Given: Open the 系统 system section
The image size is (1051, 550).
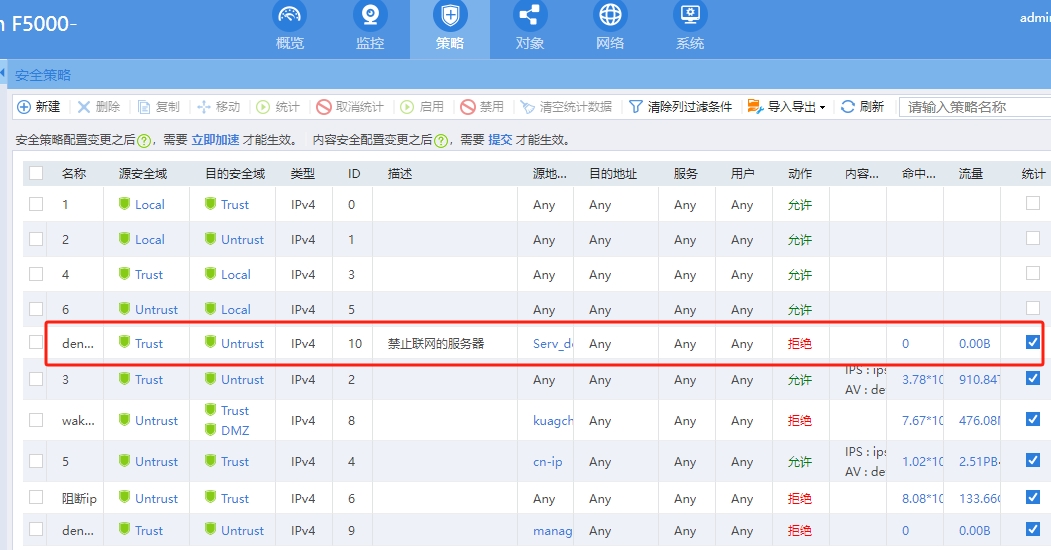Looking at the screenshot, I should click(x=690, y=27).
